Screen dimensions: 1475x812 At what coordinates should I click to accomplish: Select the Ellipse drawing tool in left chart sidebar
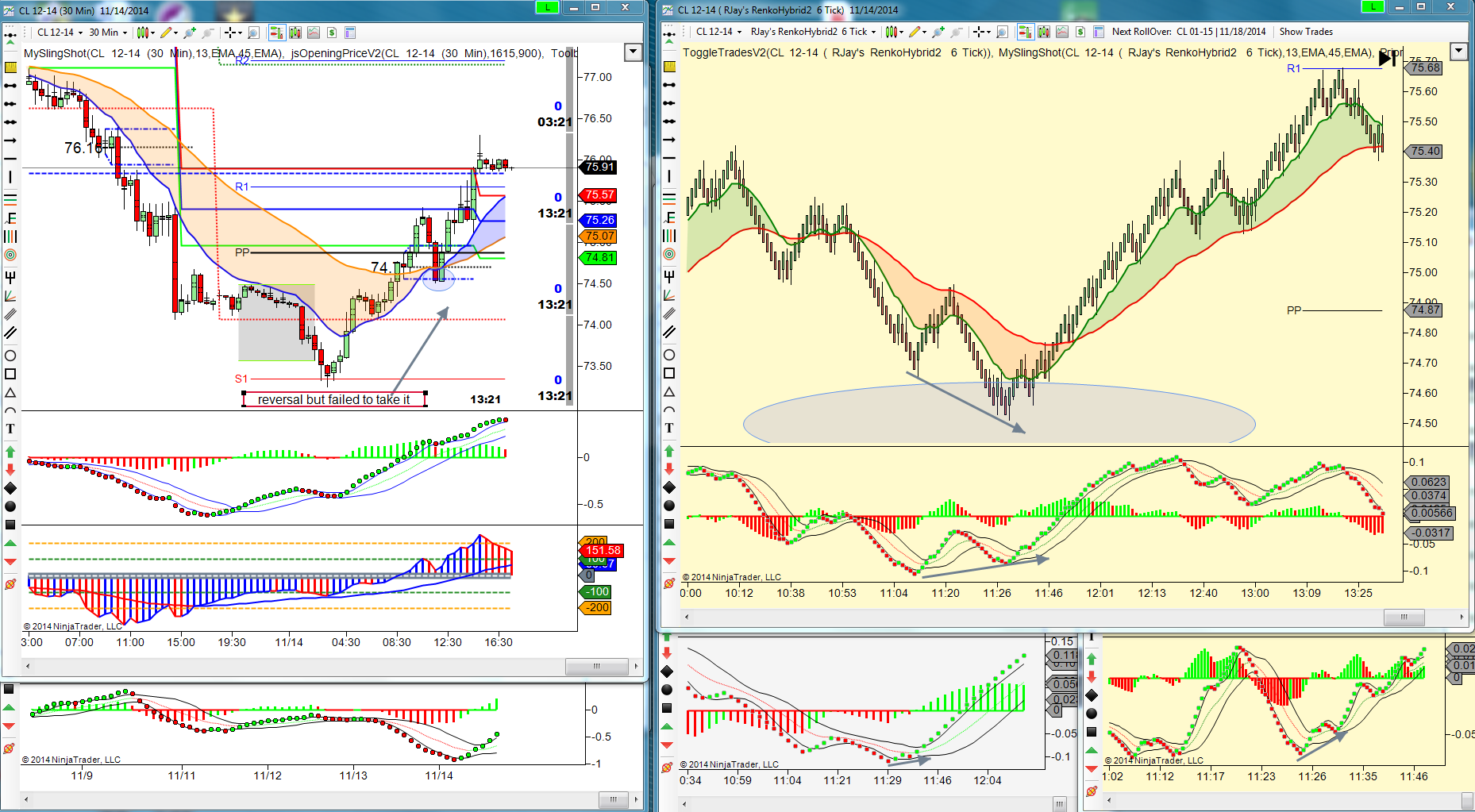pyautogui.click(x=10, y=356)
